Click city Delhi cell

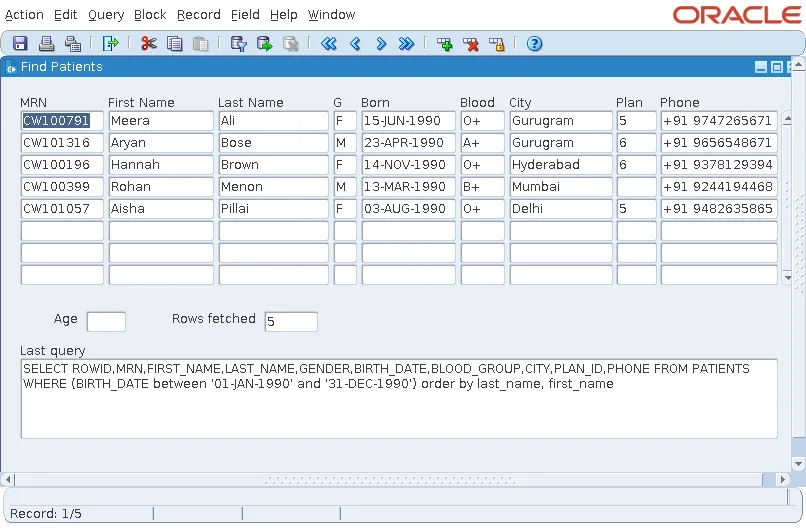point(561,209)
